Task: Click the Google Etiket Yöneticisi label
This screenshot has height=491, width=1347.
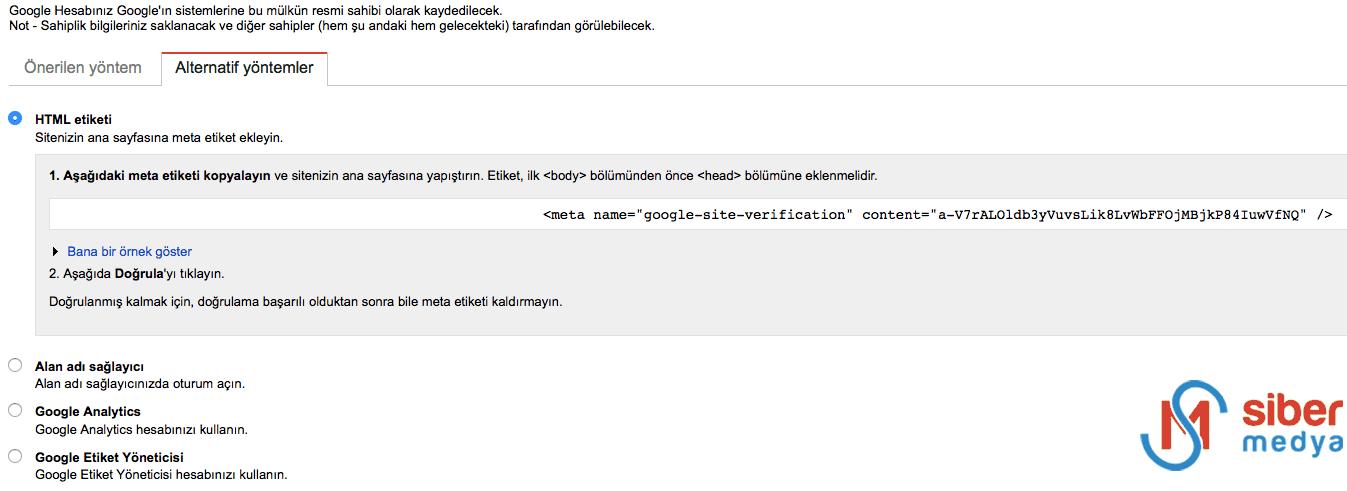Action: 109,457
